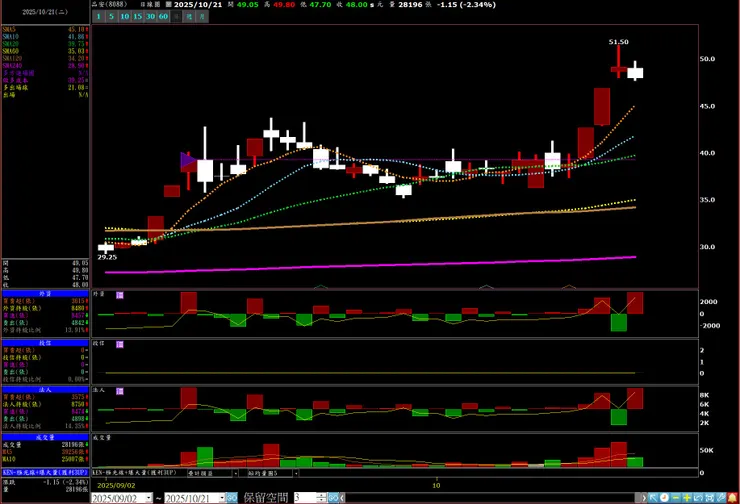740x504 pixels.
Task: Click the left arrow of horizontal scrollbar
Action: click(342, 498)
